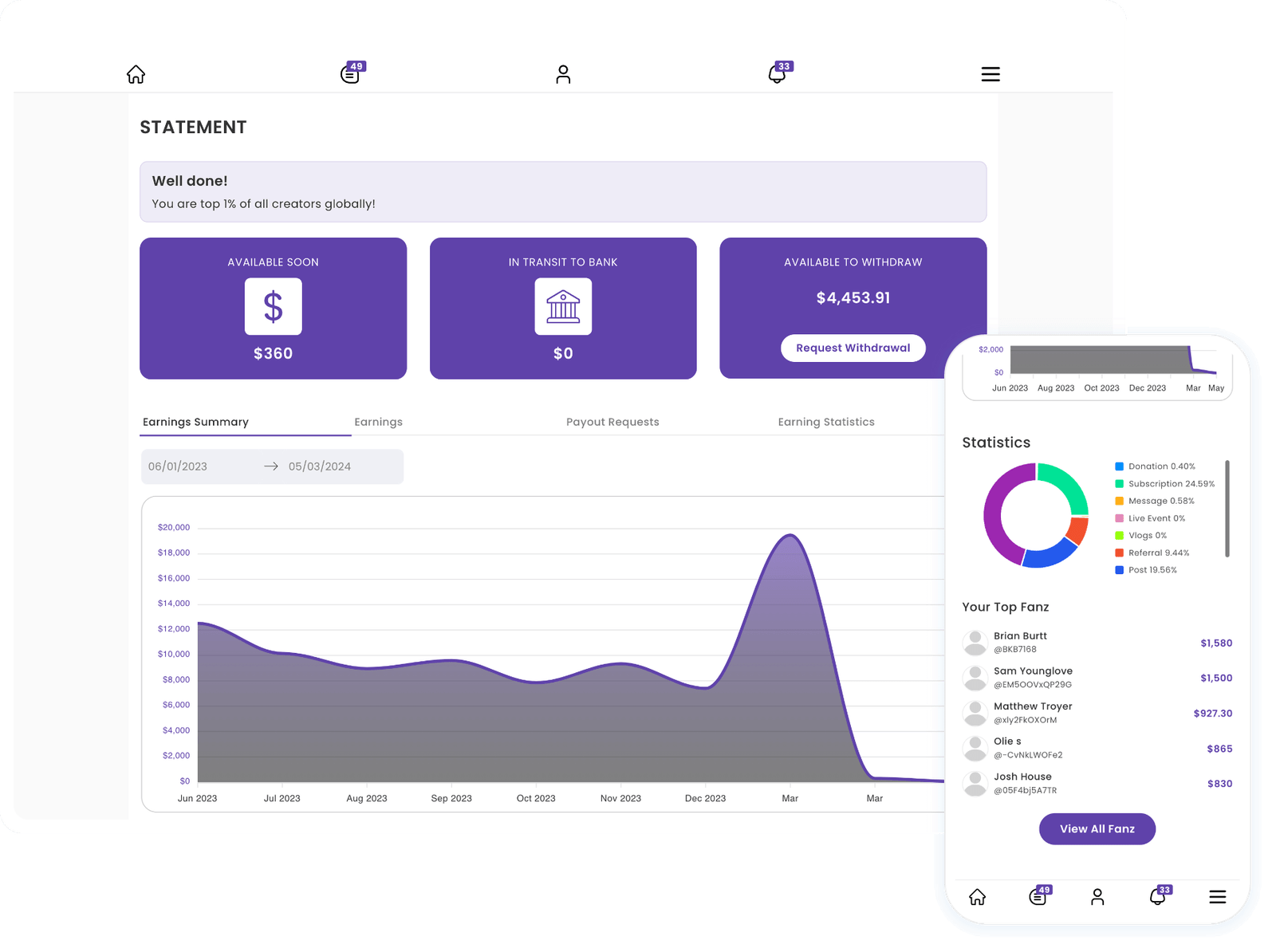Tap the home icon in mobile bottom bar

[977, 897]
